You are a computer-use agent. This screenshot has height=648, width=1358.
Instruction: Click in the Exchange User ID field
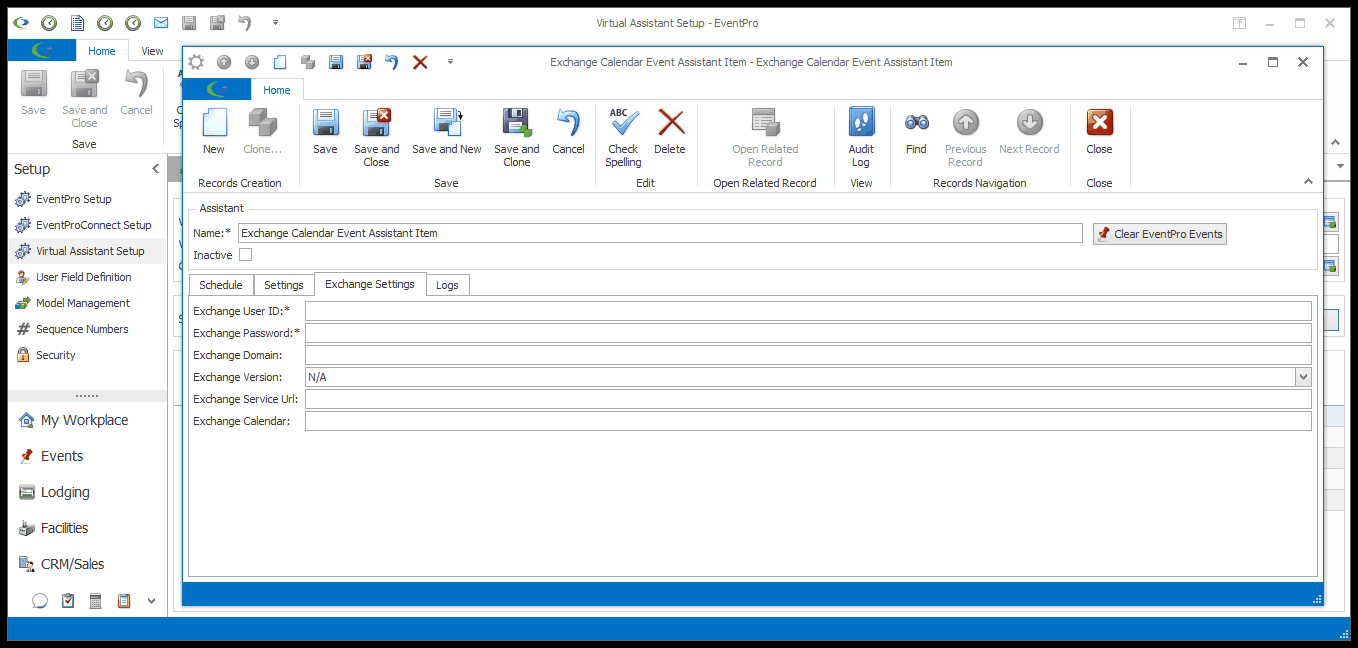pos(808,311)
